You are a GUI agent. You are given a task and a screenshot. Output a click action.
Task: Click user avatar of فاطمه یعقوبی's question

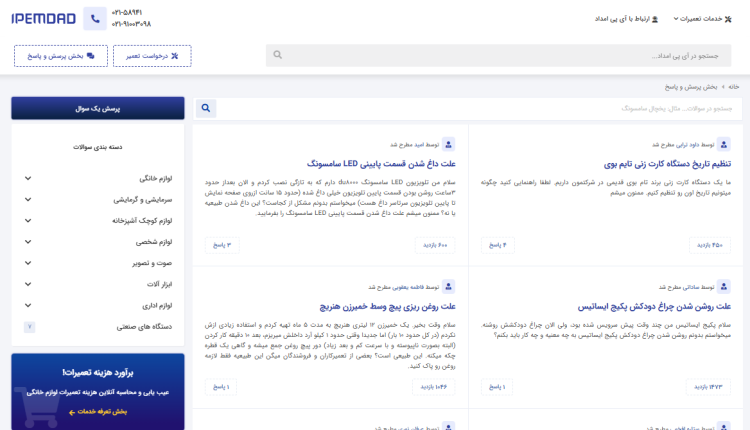tap(448, 286)
